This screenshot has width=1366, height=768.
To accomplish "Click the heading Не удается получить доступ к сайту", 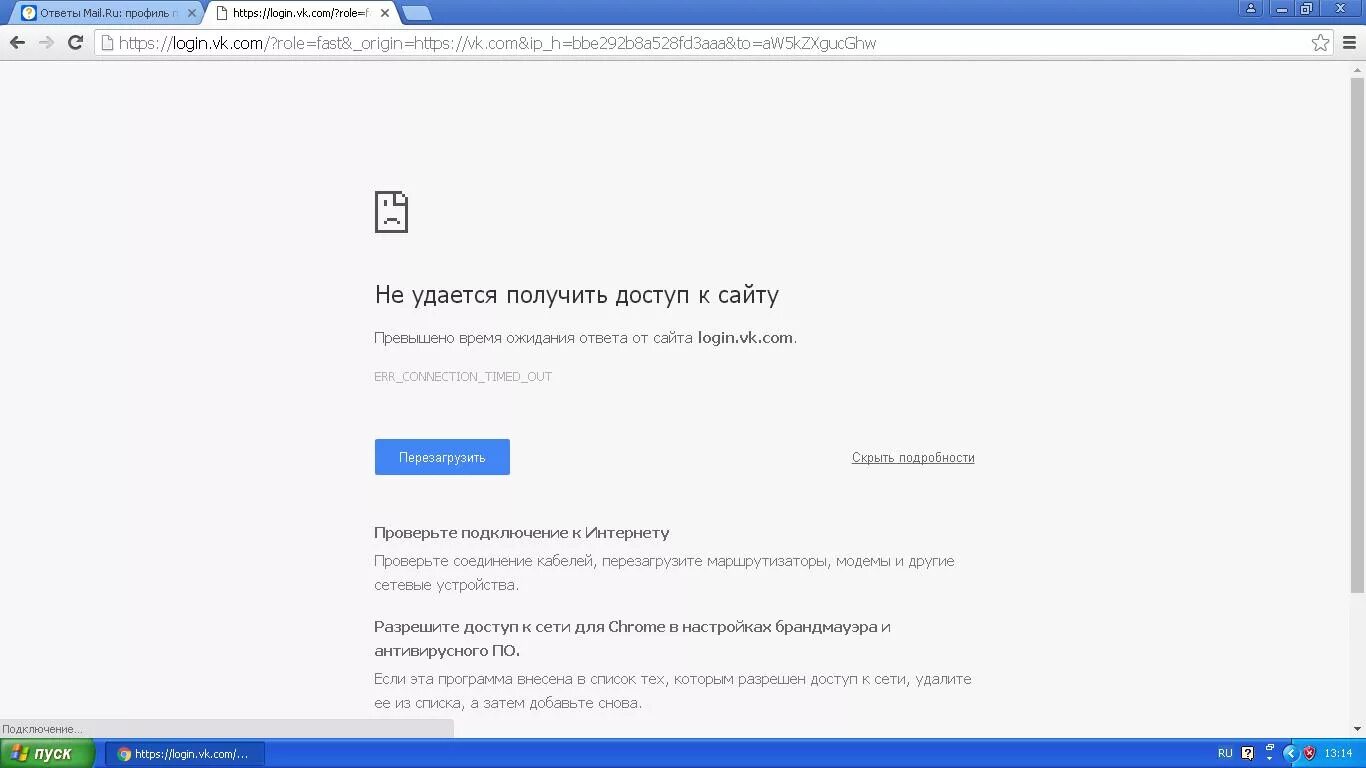I will click(576, 295).
